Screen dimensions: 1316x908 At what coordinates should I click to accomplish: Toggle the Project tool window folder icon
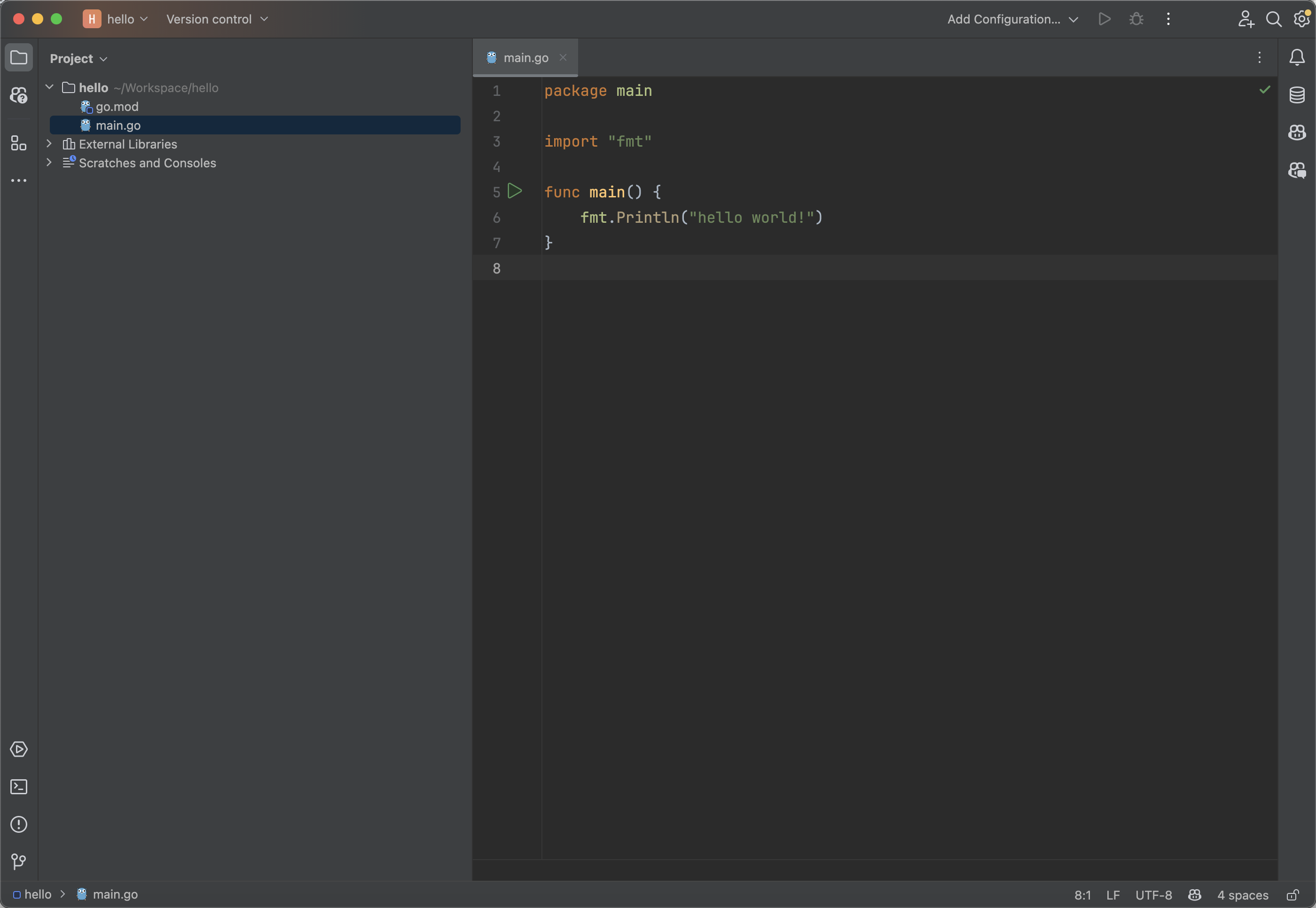click(x=19, y=57)
